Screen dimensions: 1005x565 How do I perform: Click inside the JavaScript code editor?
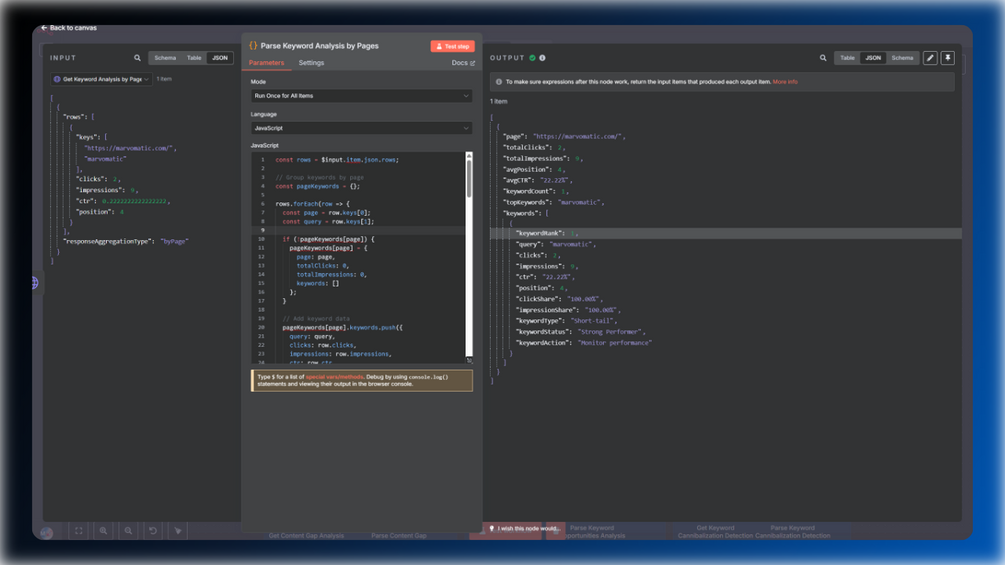(359, 258)
